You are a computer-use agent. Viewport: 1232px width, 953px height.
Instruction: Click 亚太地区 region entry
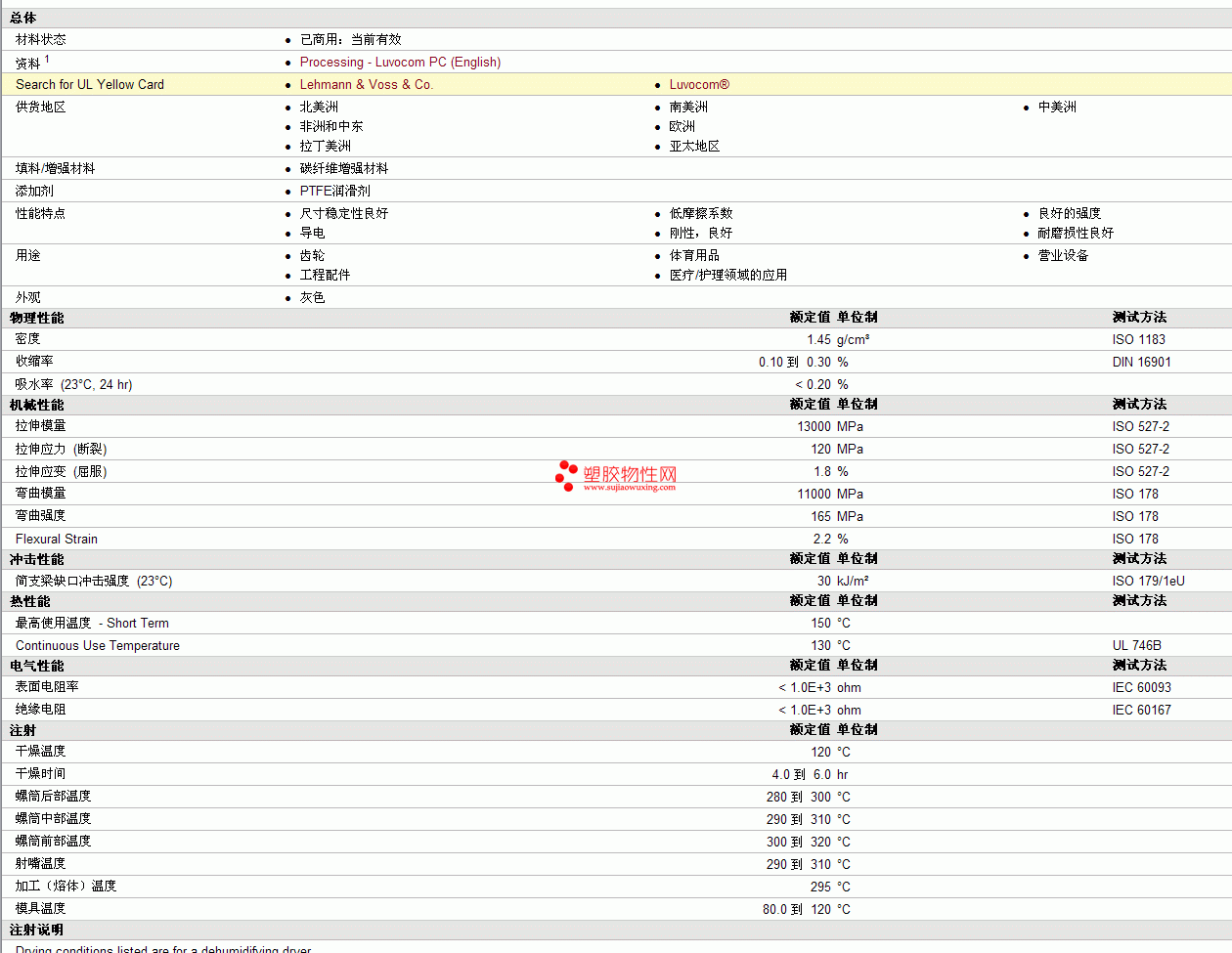pos(694,146)
